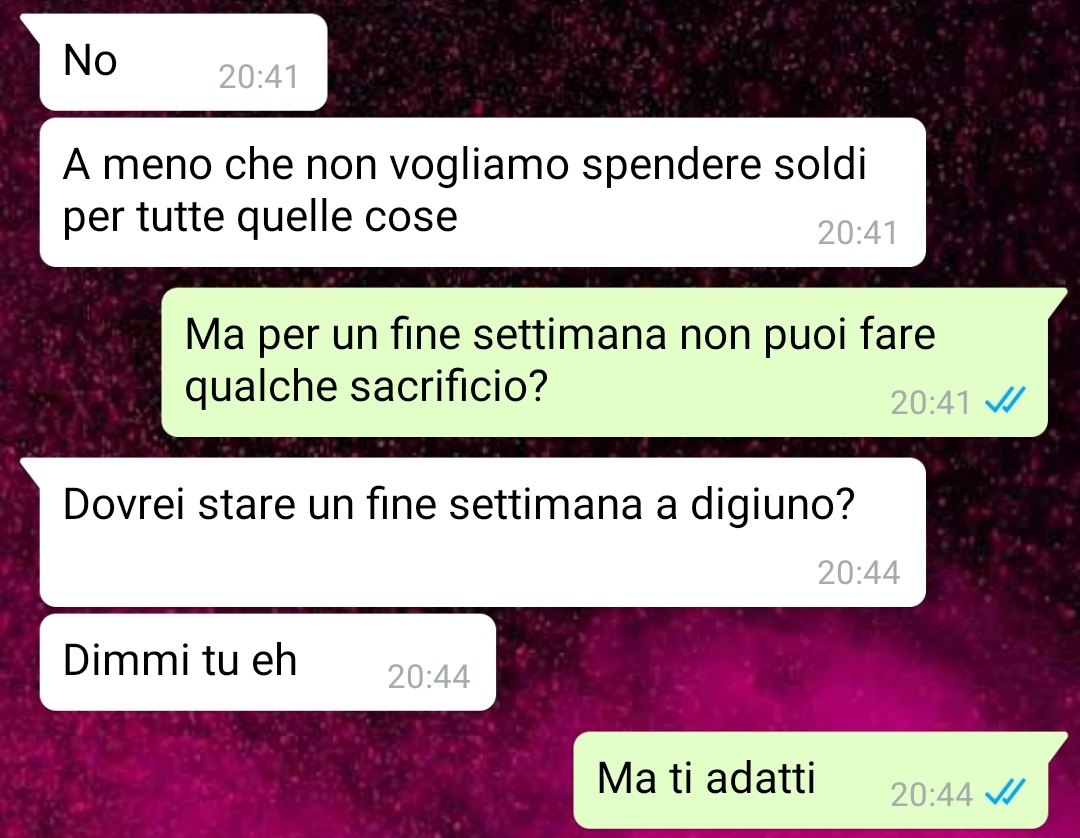Screen dimensions: 1080x838
Task: Click the word 'adatti' in last message
Action: click(760, 778)
